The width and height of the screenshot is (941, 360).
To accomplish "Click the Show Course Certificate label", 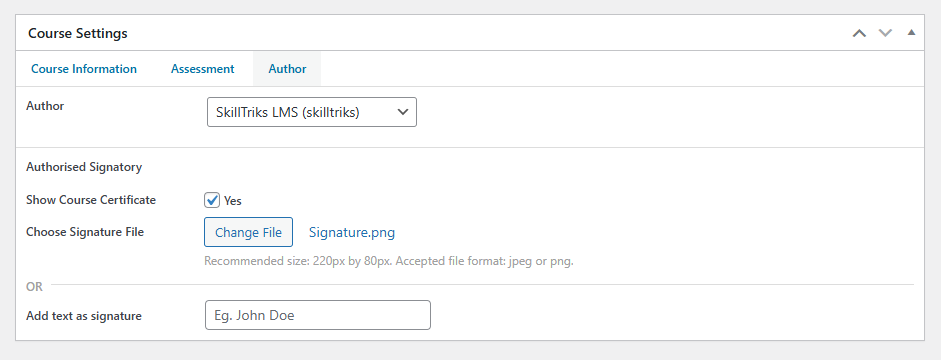I will coord(91,200).
